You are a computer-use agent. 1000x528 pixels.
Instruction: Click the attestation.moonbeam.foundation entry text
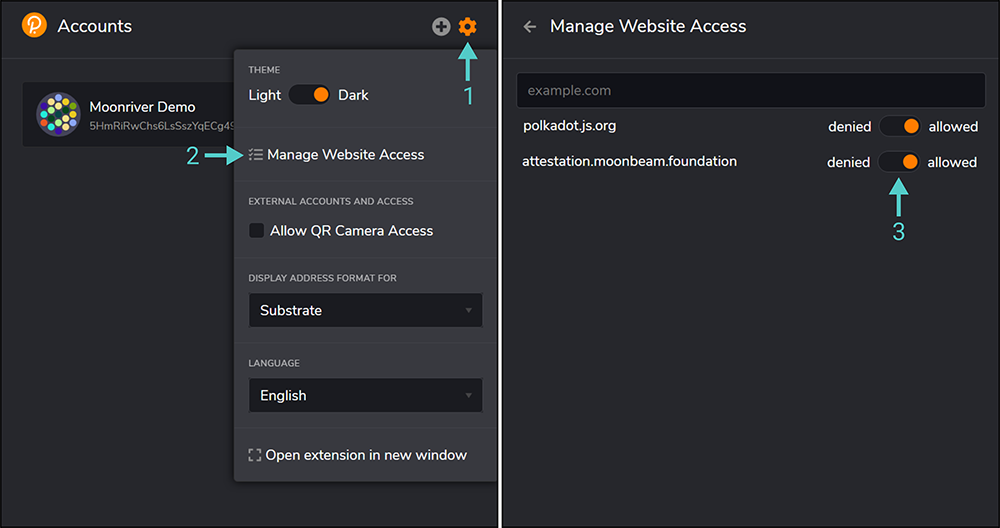coord(629,161)
